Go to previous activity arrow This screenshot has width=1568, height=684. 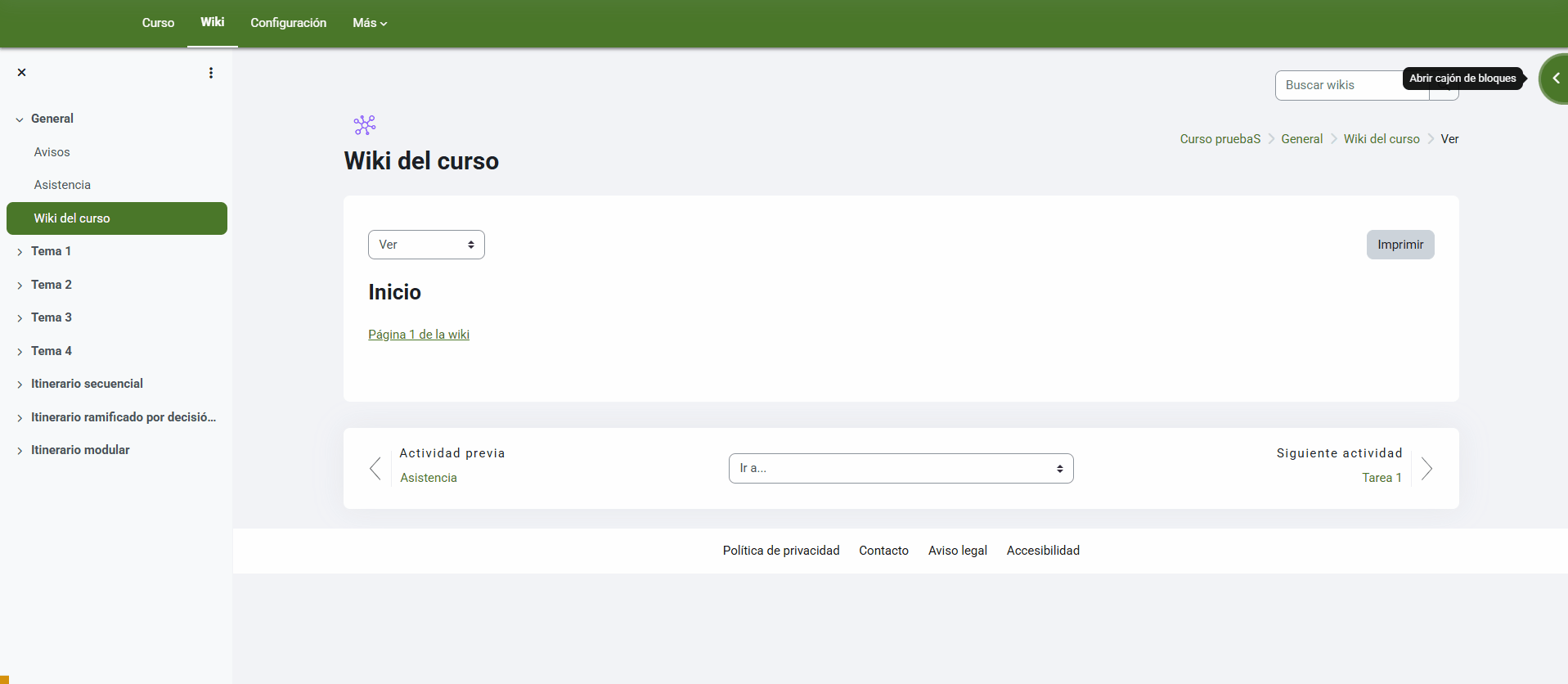pyautogui.click(x=375, y=469)
